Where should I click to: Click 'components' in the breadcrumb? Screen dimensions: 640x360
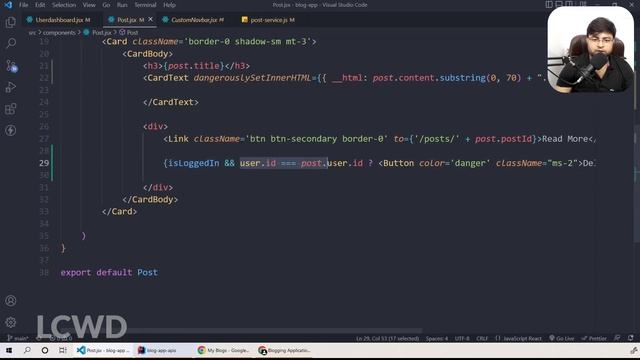click(59, 32)
